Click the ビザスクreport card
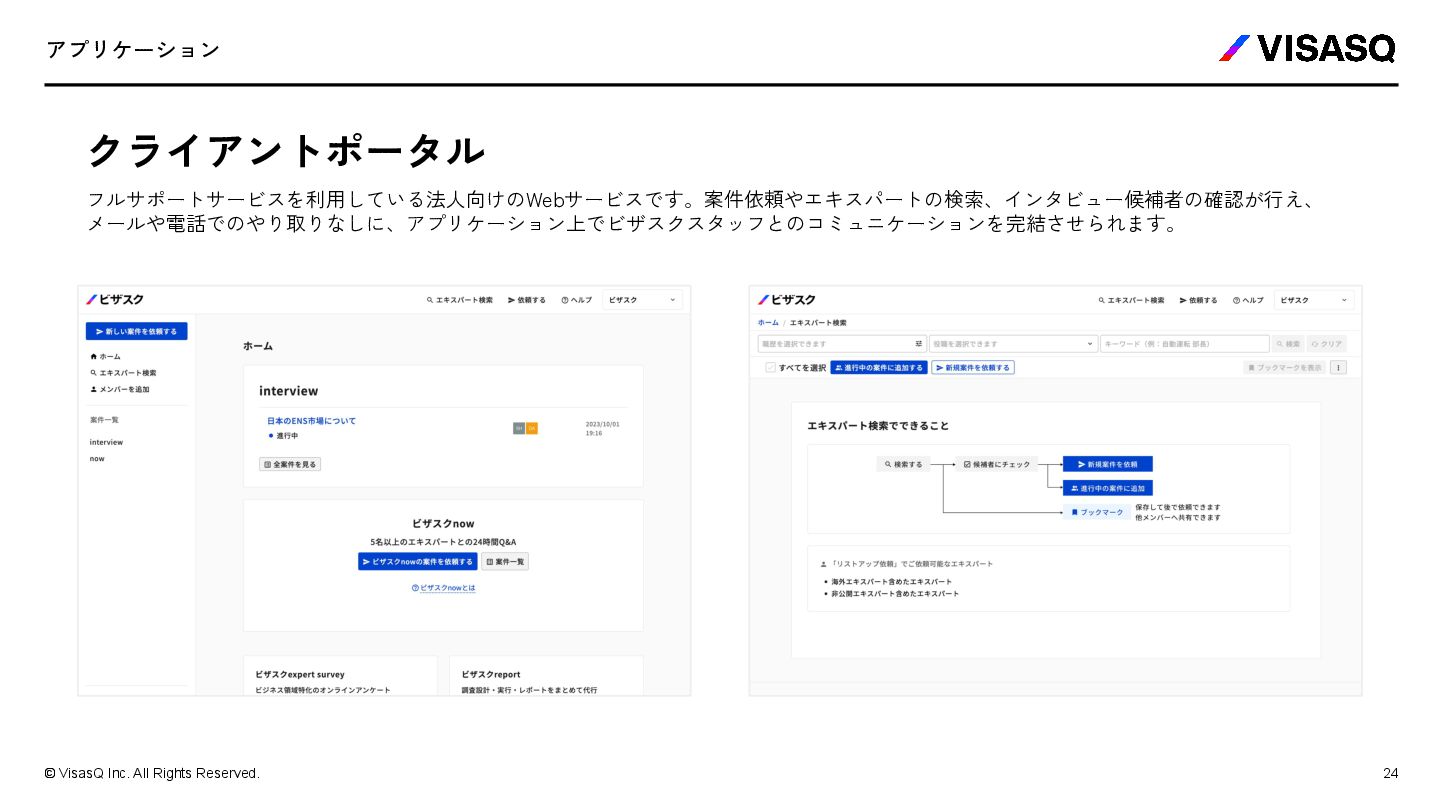Image resolution: width=1440 pixels, height=810 pixels. (546, 675)
